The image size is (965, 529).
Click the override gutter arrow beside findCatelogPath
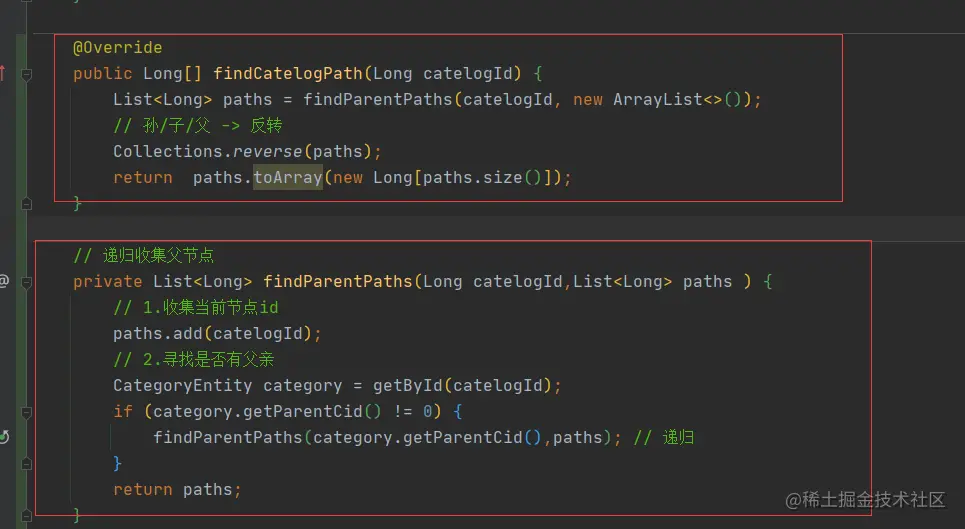coord(2,73)
